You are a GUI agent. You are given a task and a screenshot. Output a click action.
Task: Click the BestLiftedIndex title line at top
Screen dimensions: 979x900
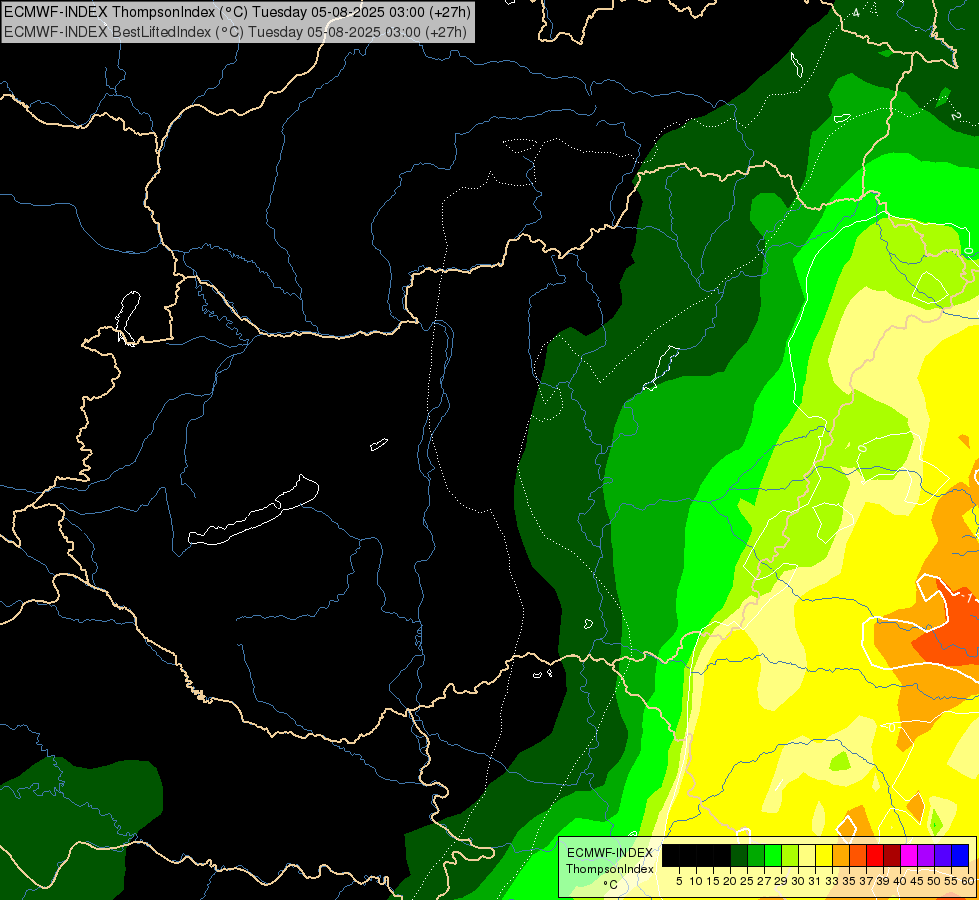coord(235,31)
